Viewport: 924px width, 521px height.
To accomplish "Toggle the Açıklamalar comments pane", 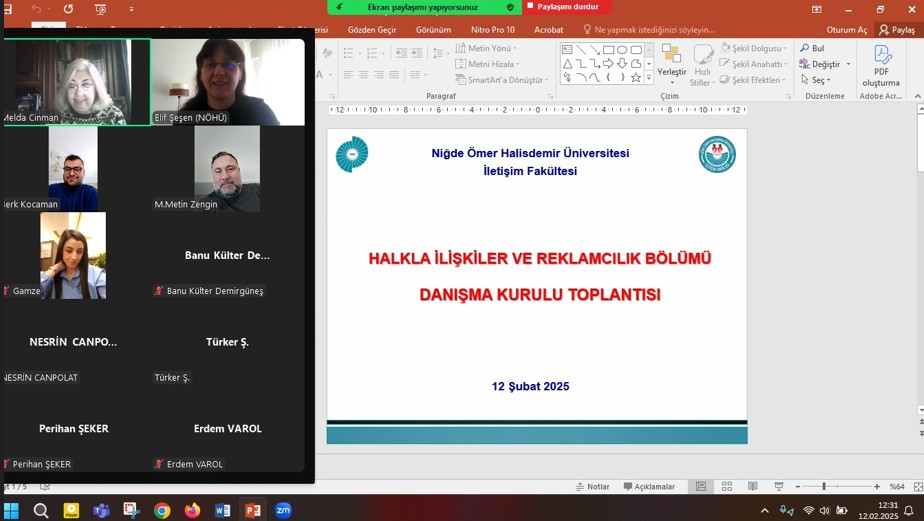I will click(649, 487).
